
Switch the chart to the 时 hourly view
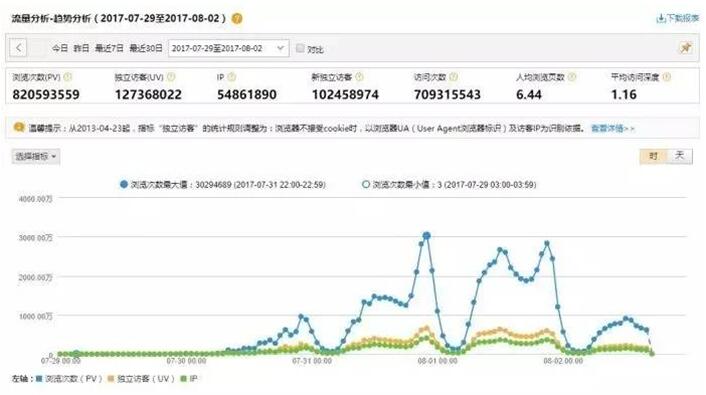(x=653, y=156)
